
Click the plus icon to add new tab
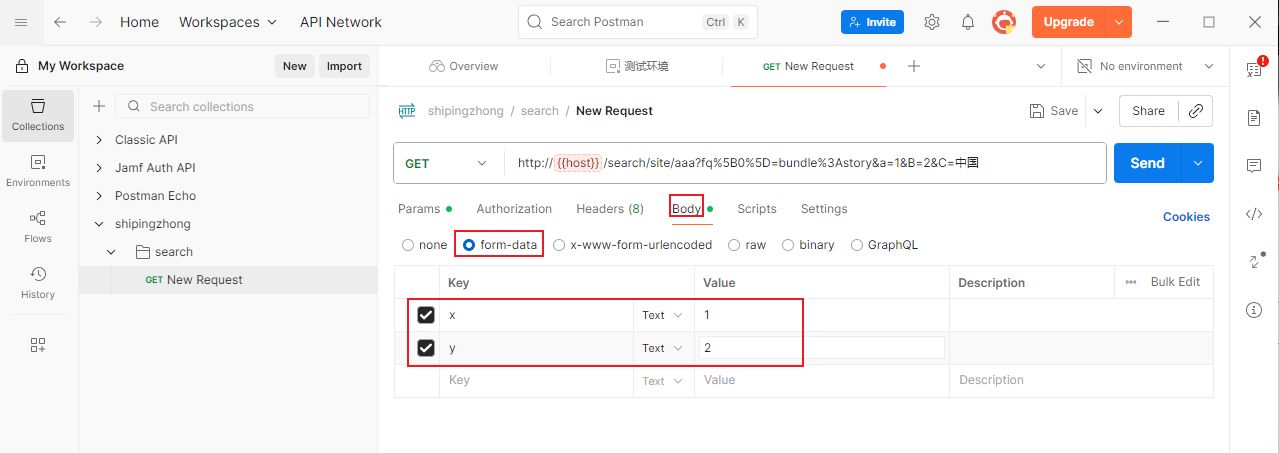[913, 66]
